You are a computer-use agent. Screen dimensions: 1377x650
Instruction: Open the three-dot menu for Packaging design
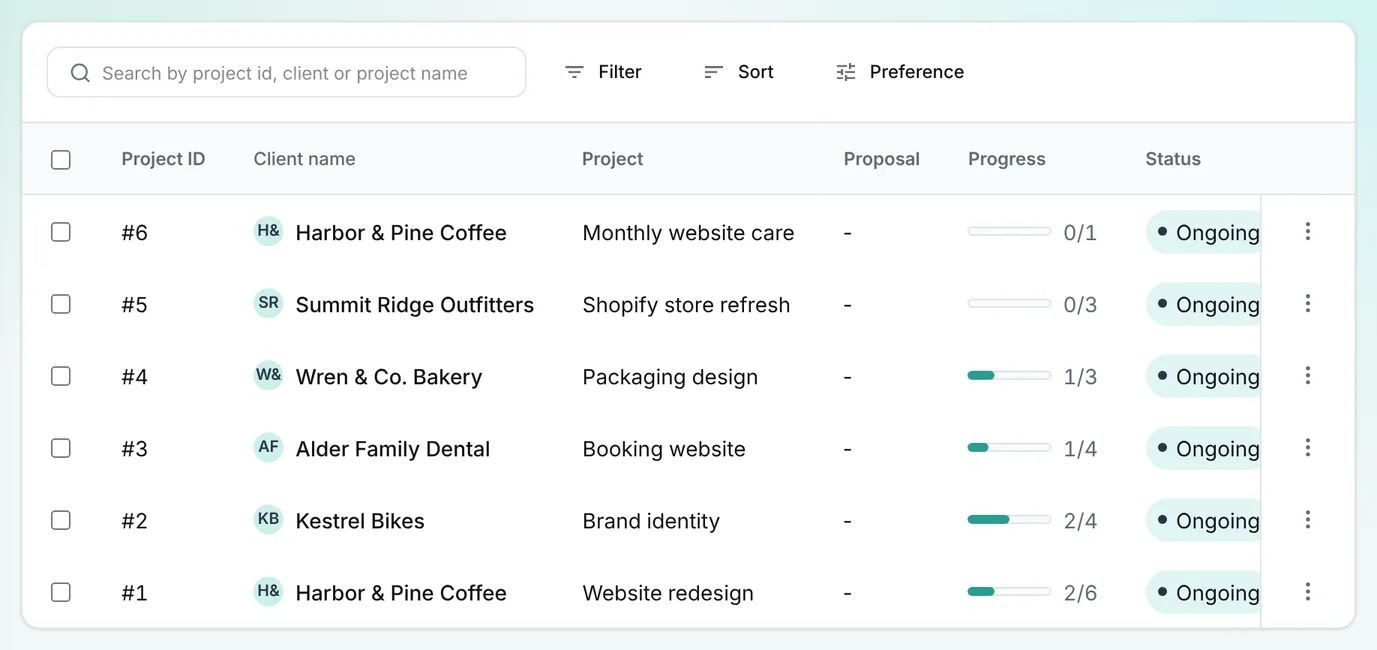point(1308,376)
